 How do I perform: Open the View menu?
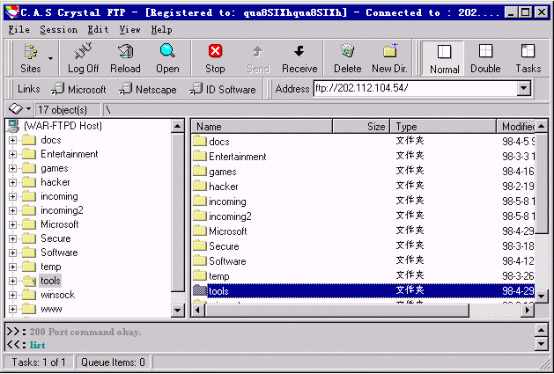click(x=130, y=30)
